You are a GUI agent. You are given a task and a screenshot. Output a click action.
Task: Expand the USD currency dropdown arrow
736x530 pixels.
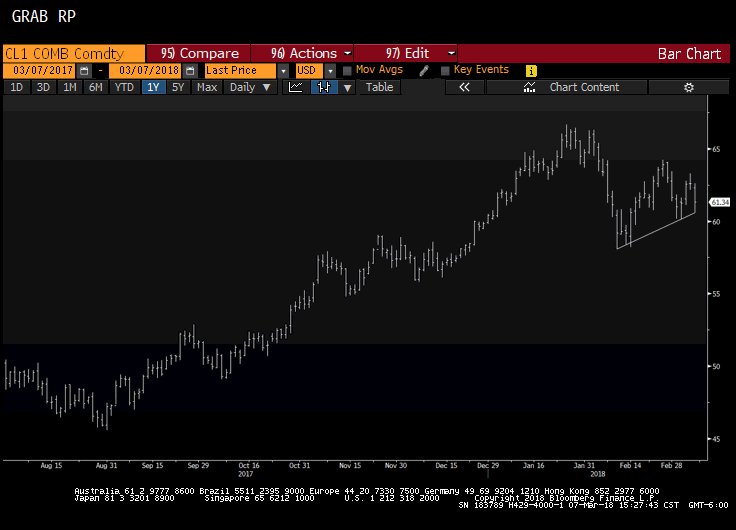tap(330, 71)
